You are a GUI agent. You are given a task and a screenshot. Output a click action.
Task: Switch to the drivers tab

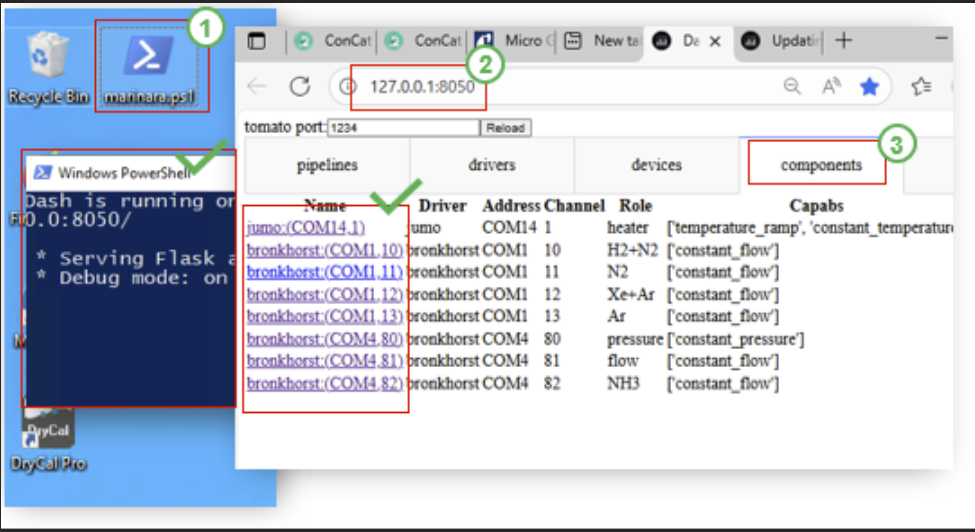point(492,165)
